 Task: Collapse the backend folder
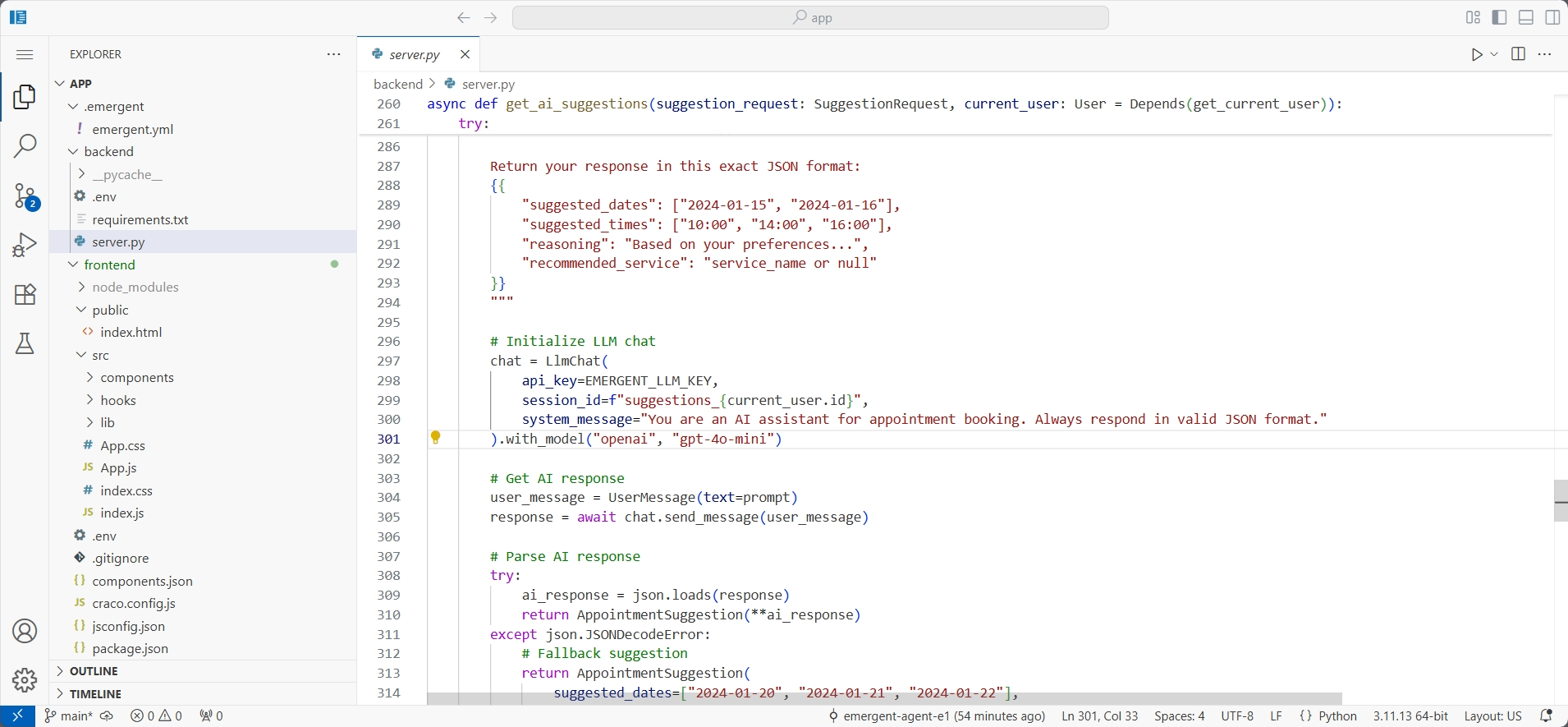click(203, 152)
